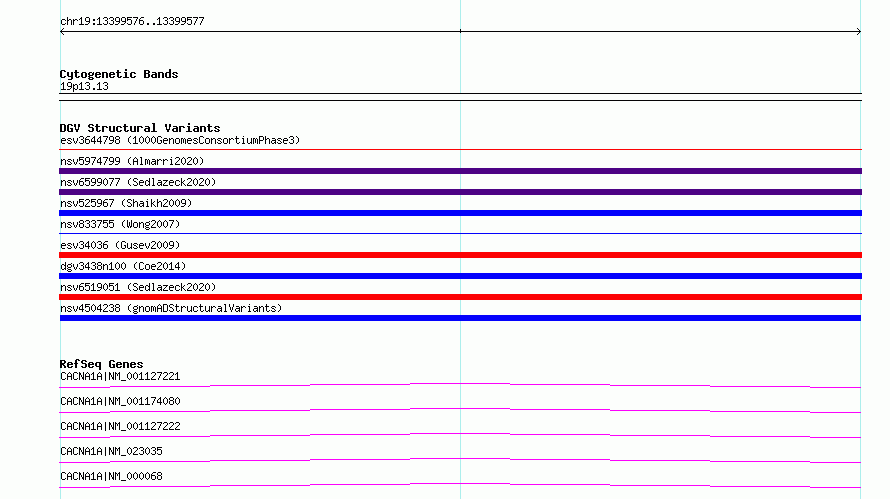The image size is (890, 499).
Task: Select transcript CACNA1A|NM_001127222 label
Action: pyautogui.click(x=120, y=426)
